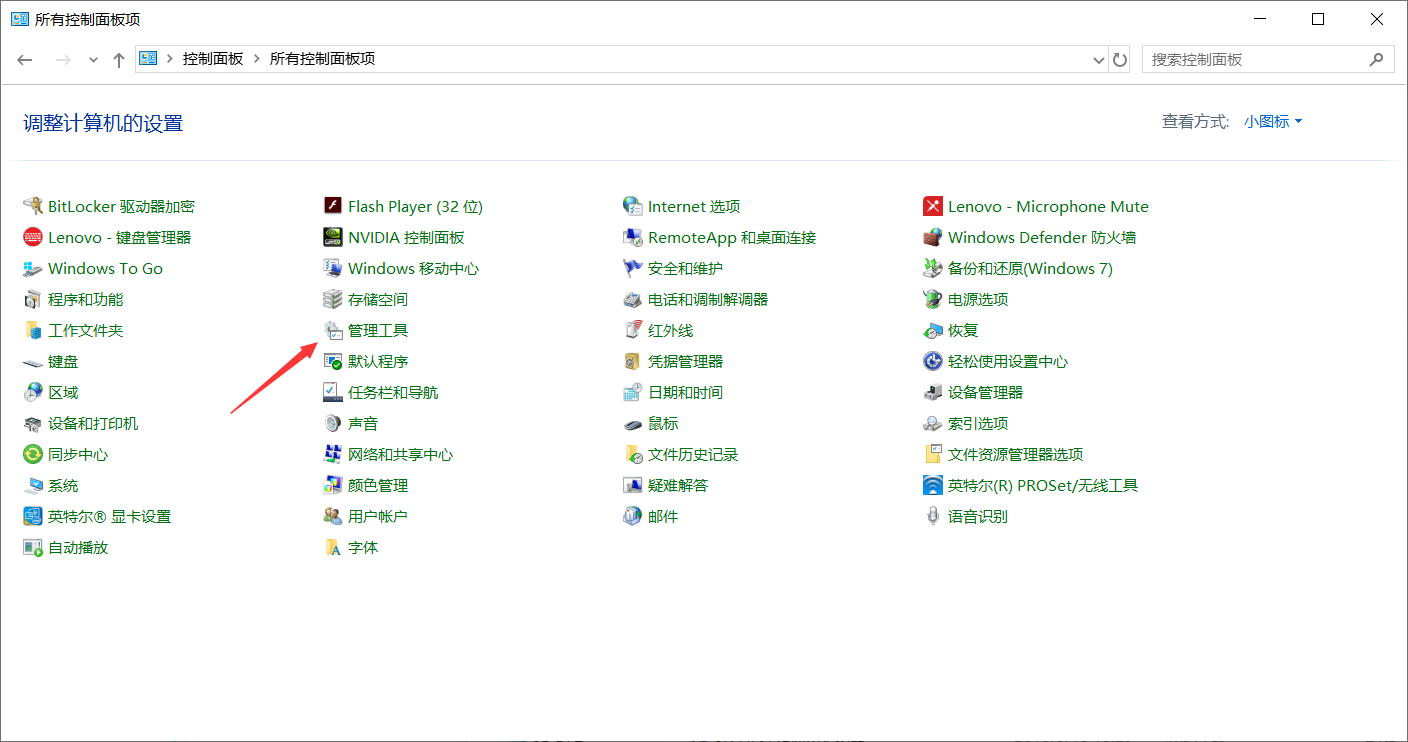Click the Flash Player (32 位) icon
Viewport: 1408px width, 742px height.
(333, 206)
